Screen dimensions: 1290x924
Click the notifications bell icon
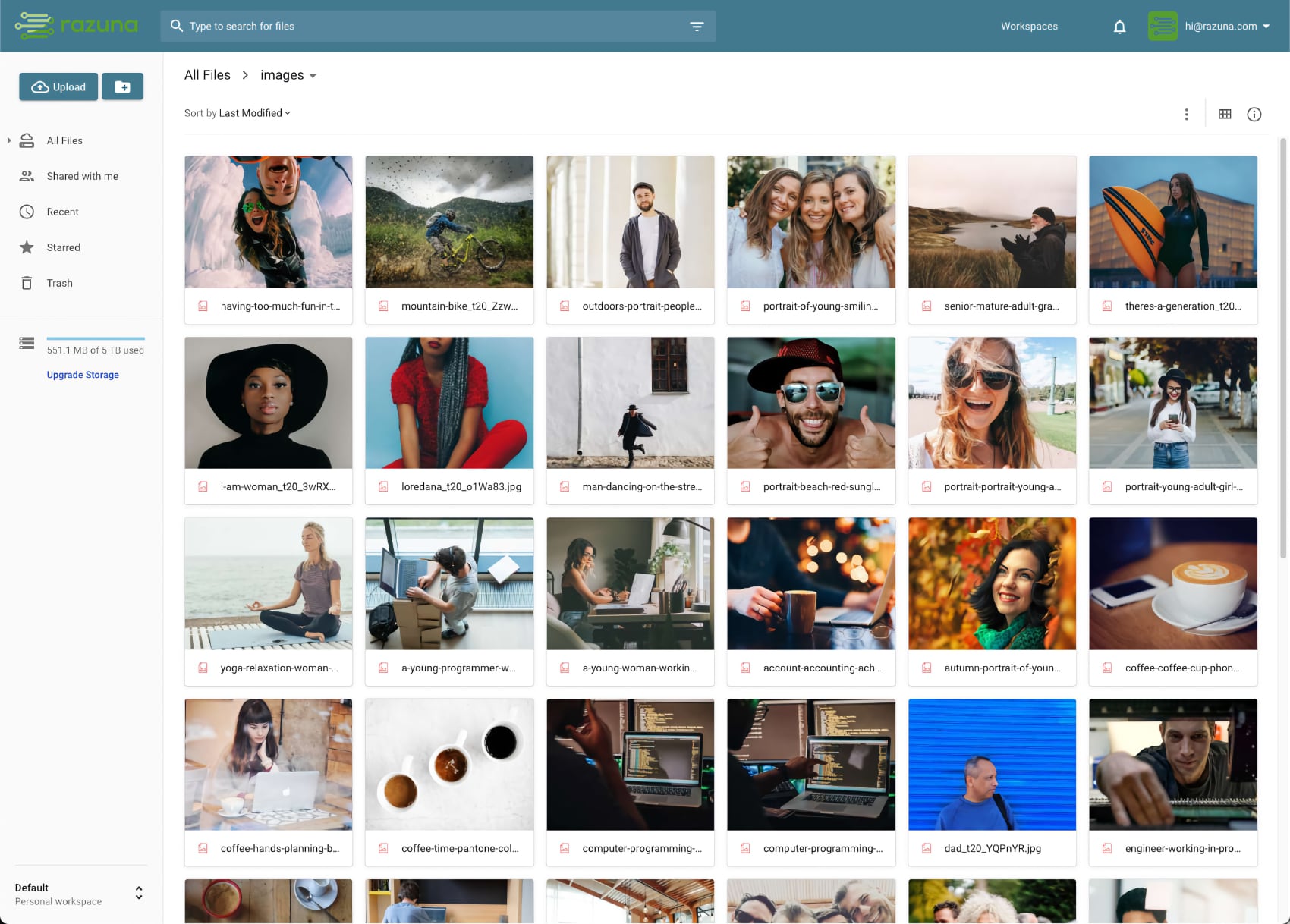(1119, 27)
